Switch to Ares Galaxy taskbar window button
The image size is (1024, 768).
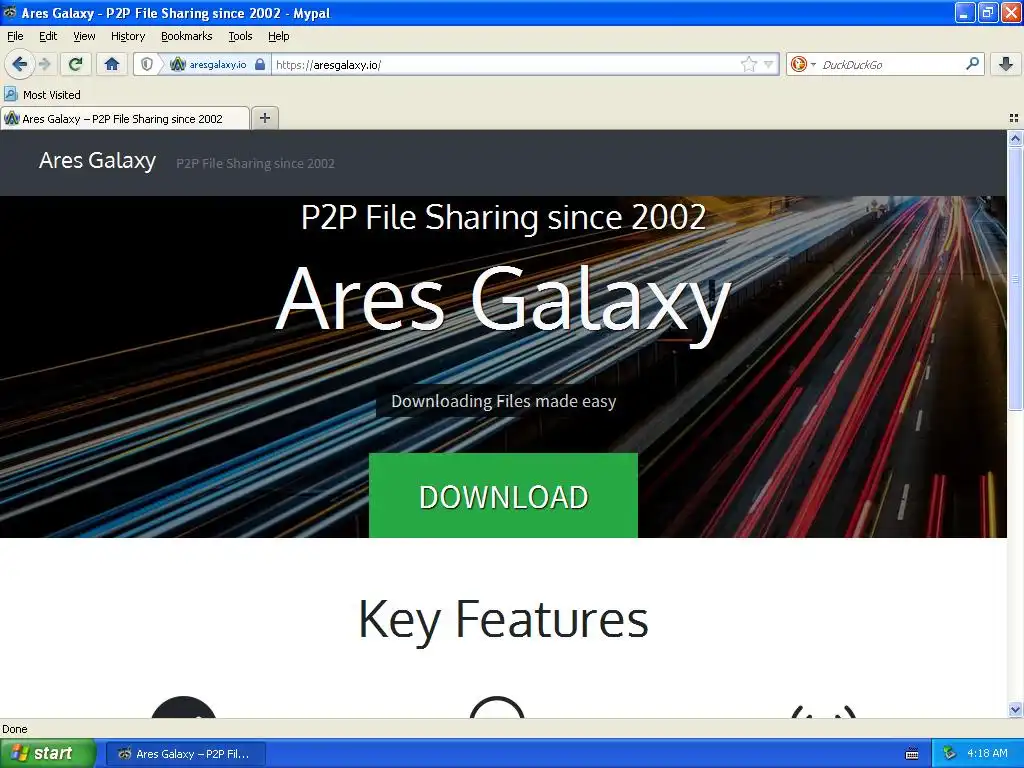[185, 754]
